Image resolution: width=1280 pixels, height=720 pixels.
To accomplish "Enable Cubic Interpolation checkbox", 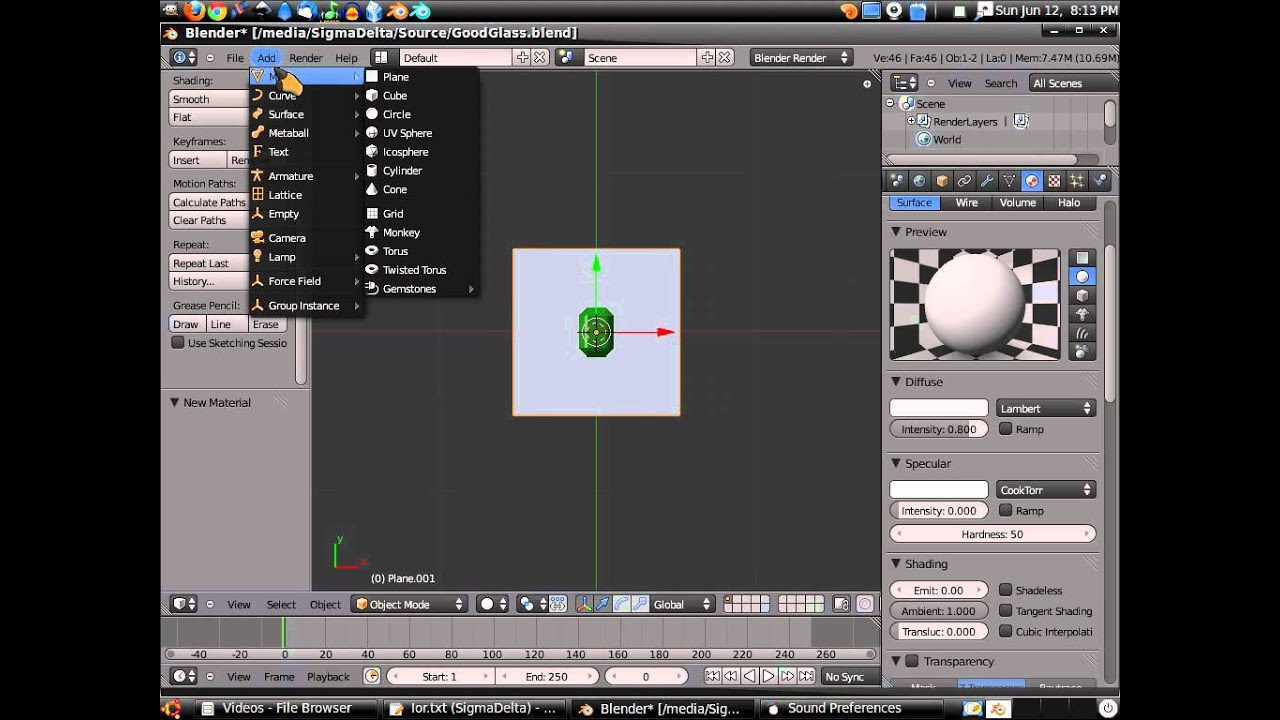I will click(1006, 631).
